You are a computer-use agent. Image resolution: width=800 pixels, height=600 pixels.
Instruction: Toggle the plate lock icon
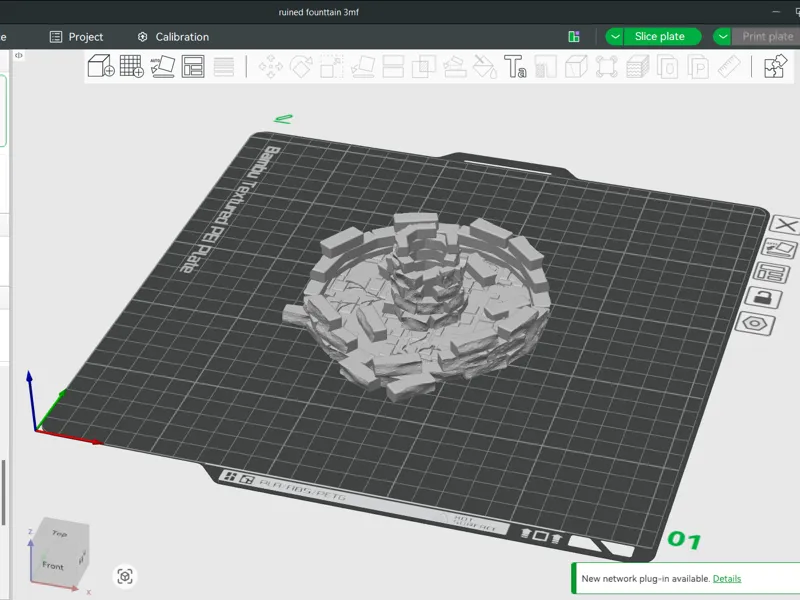tap(763, 297)
